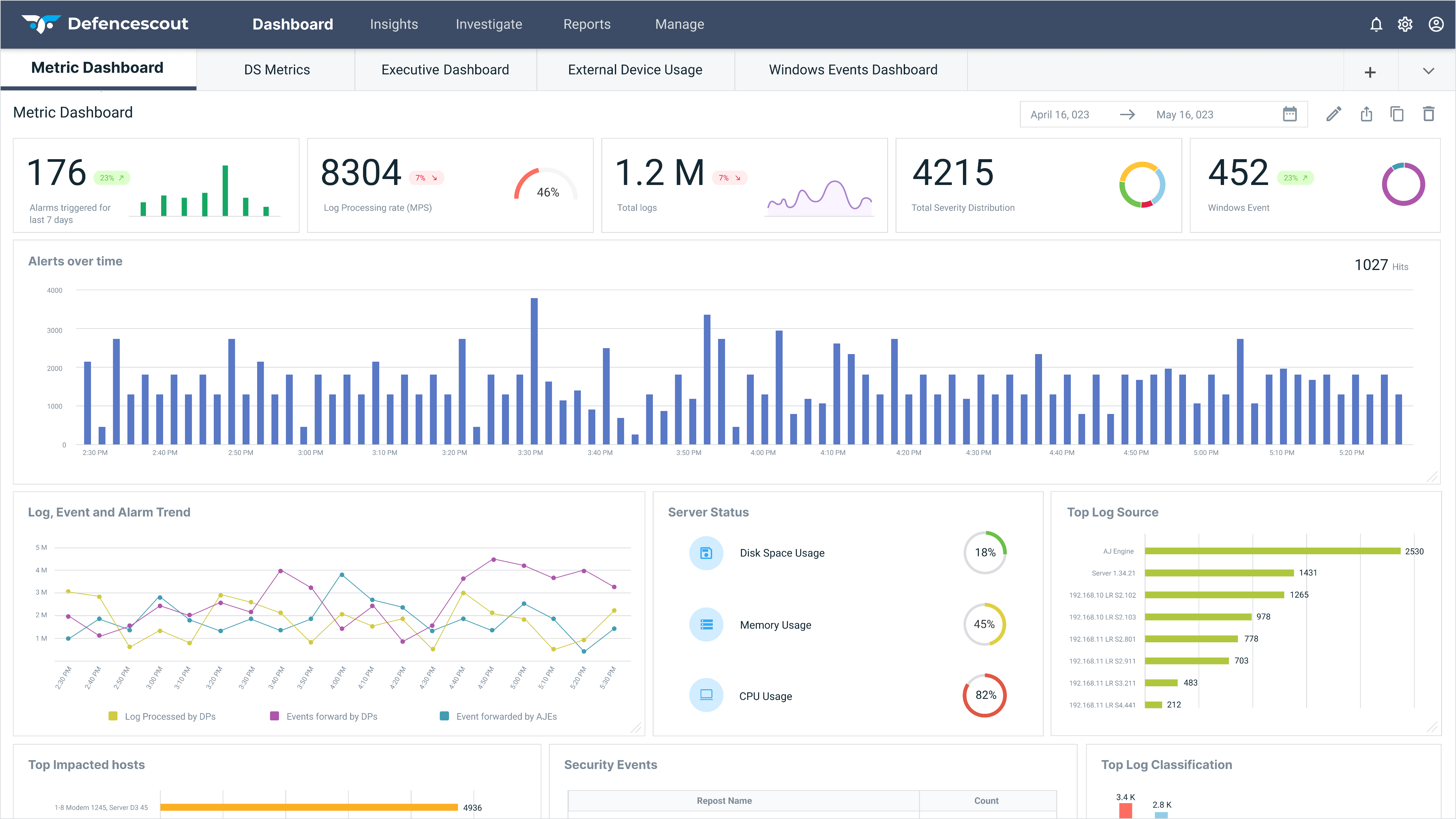Click the edit pencil icon
Viewport: 1456px width, 819px height.
1333,114
